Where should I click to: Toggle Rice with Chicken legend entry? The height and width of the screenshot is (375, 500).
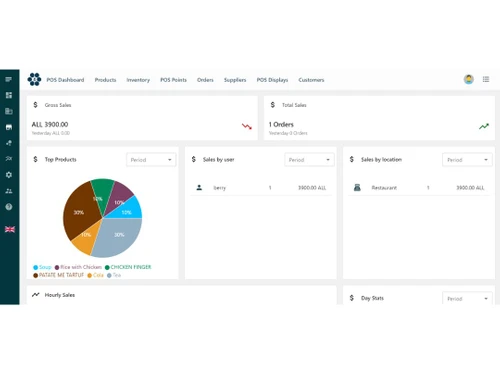pyautogui.click(x=78, y=267)
